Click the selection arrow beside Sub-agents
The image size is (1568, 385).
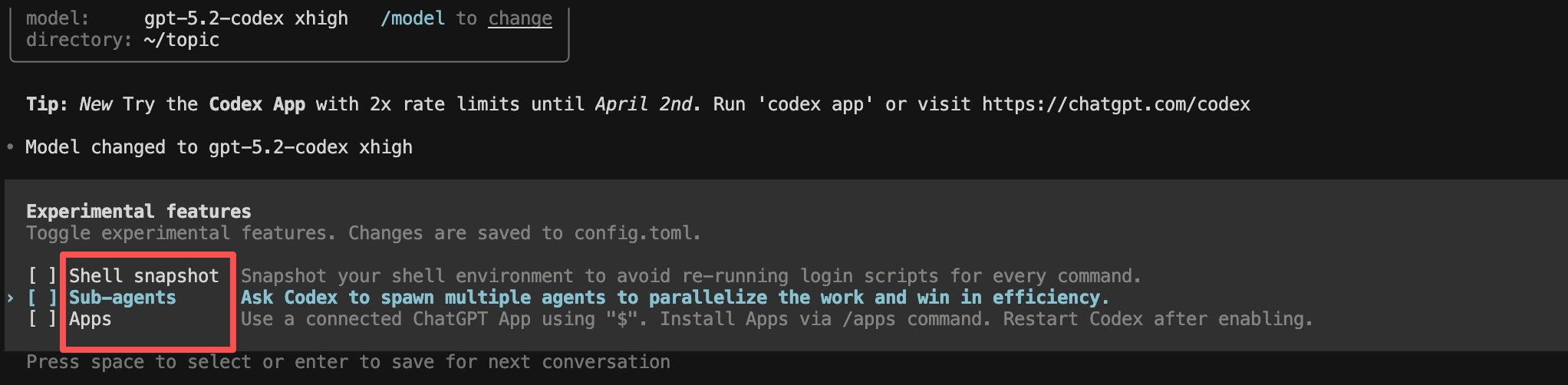10,298
